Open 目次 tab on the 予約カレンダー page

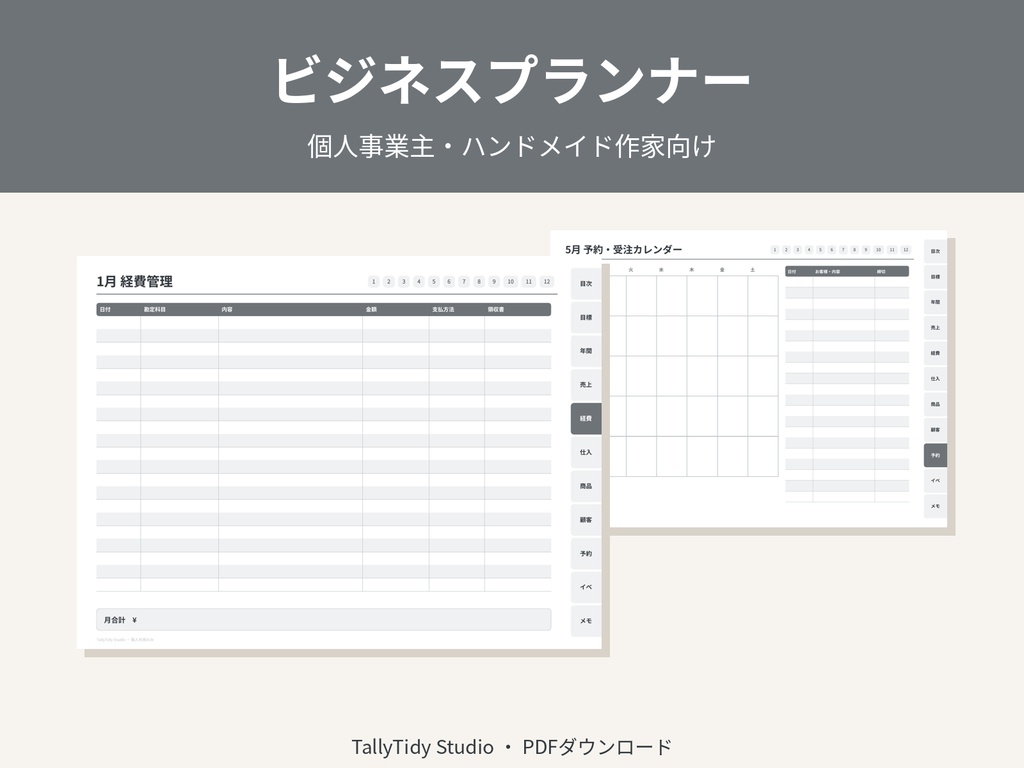click(935, 251)
